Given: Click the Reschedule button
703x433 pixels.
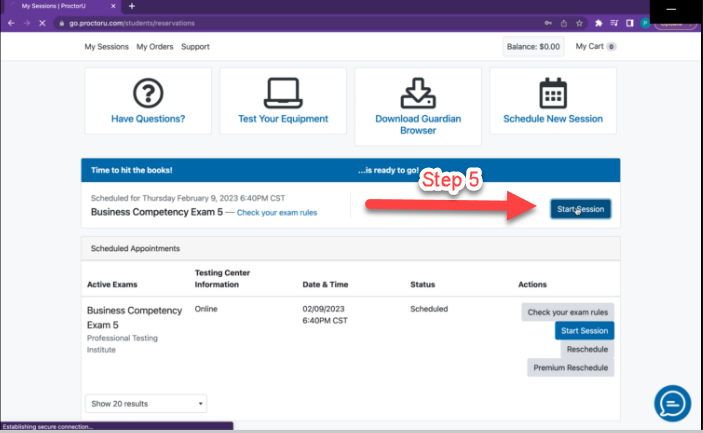Looking at the screenshot, I should pos(587,349).
